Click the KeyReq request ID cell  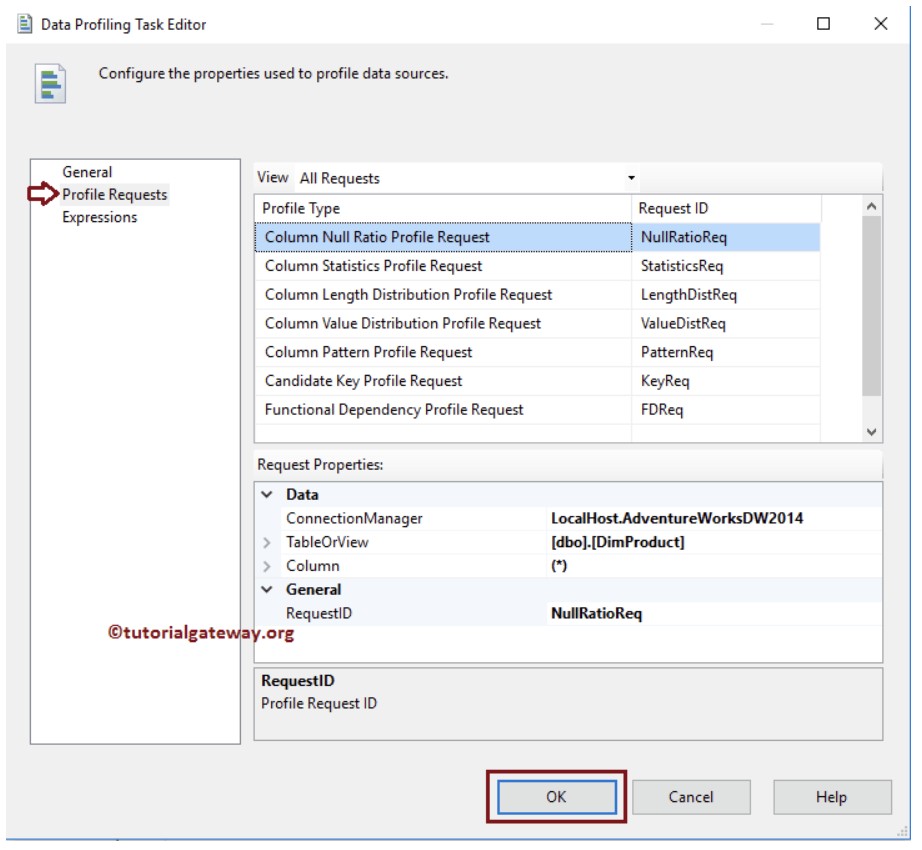(x=726, y=382)
